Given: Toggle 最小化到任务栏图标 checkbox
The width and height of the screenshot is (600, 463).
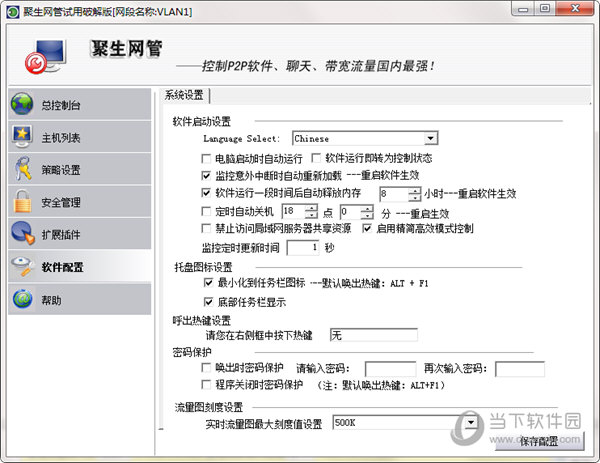Looking at the screenshot, I should [209, 282].
